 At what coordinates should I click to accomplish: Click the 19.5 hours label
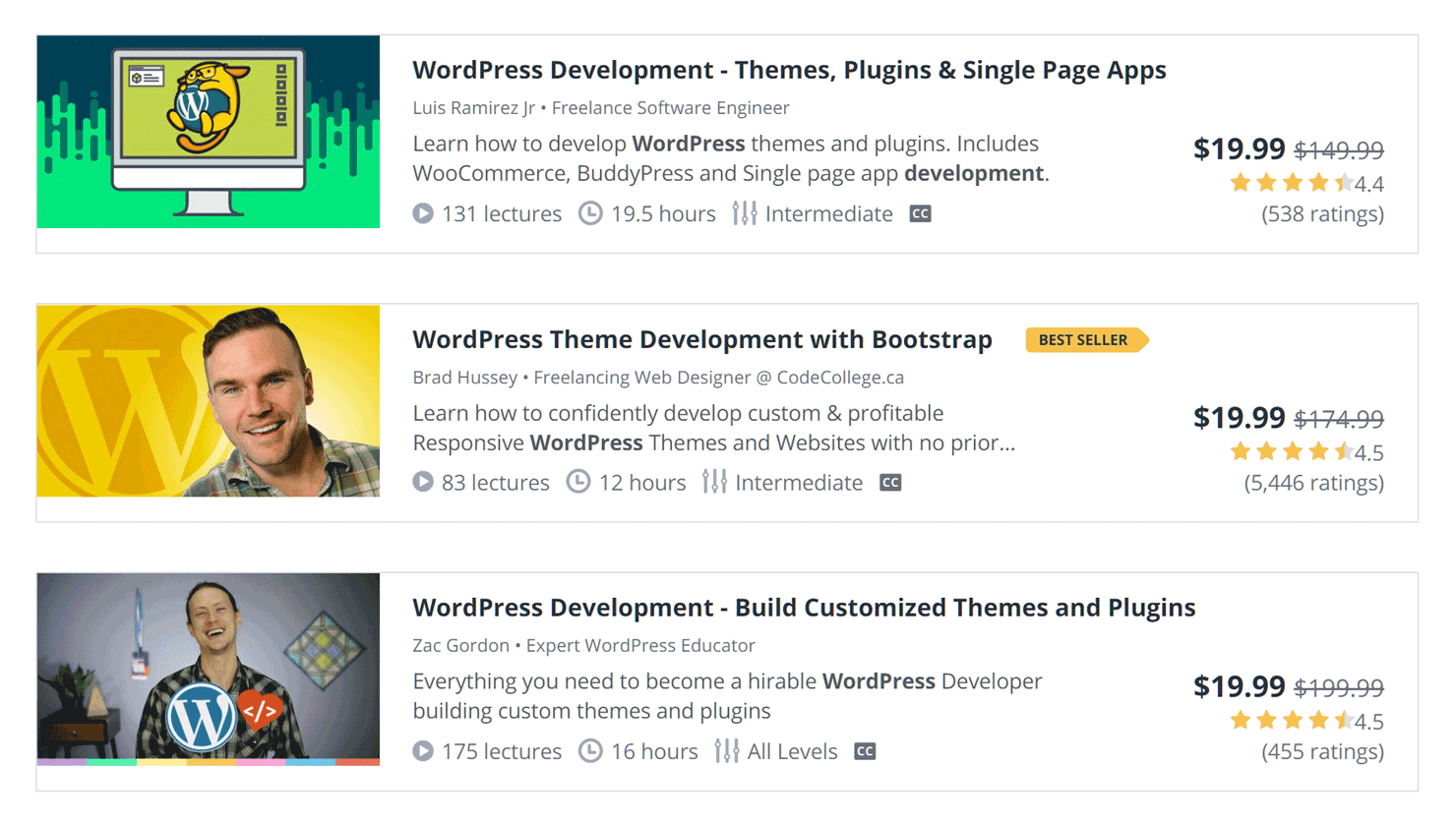663,213
